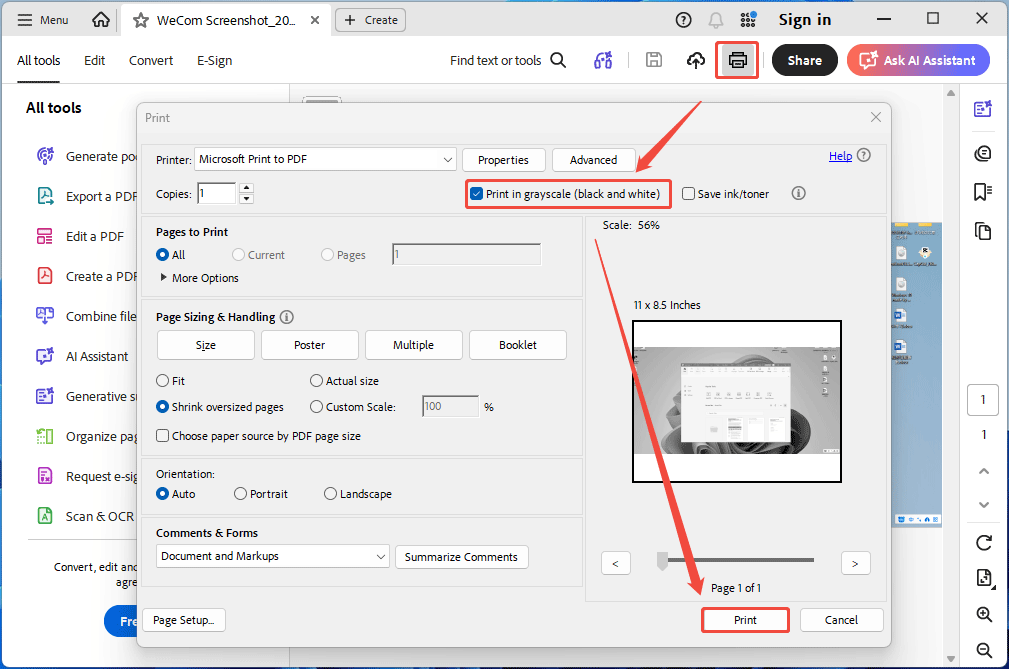Open the Printer selection dropdown
This screenshot has height=669, width=1009.
click(325, 159)
